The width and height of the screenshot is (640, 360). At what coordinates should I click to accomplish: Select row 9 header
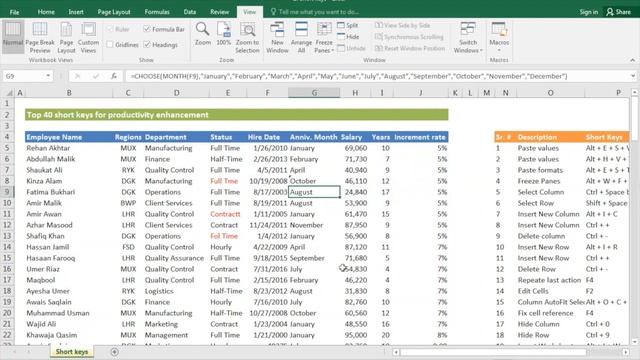pos(7,192)
